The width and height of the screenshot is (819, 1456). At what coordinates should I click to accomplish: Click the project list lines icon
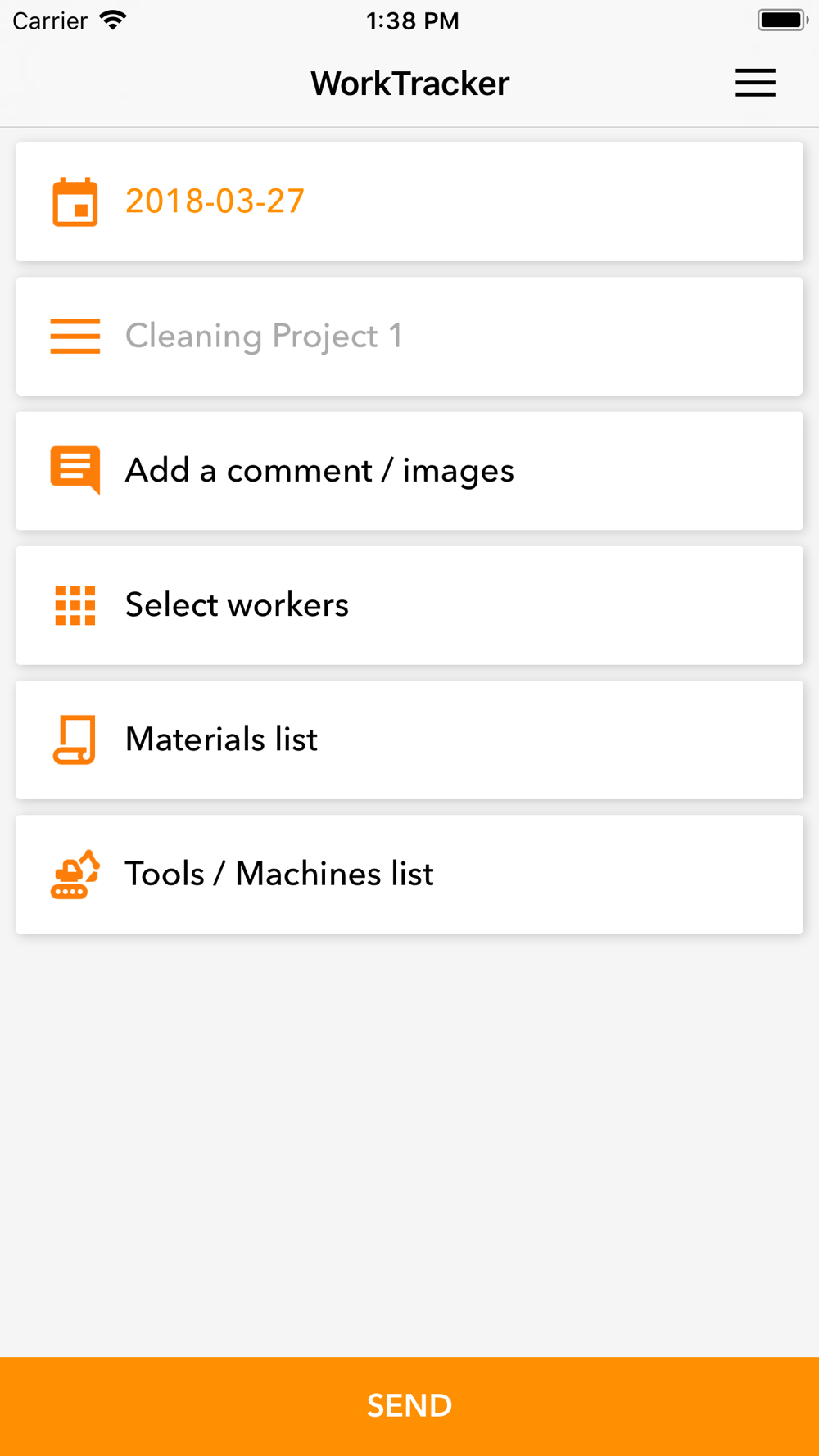coord(75,337)
